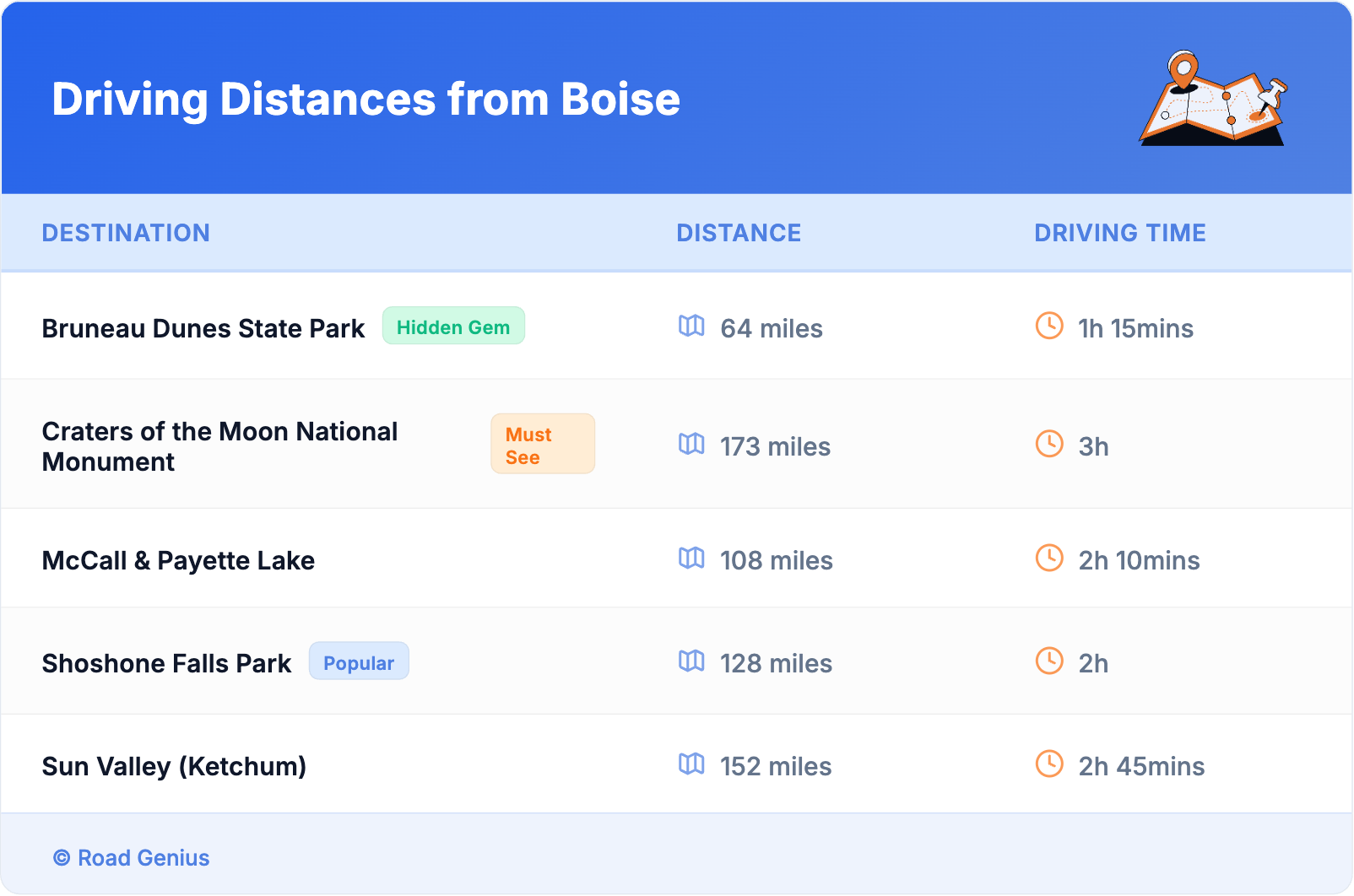Click the Hidden Gem badge

(453, 327)
